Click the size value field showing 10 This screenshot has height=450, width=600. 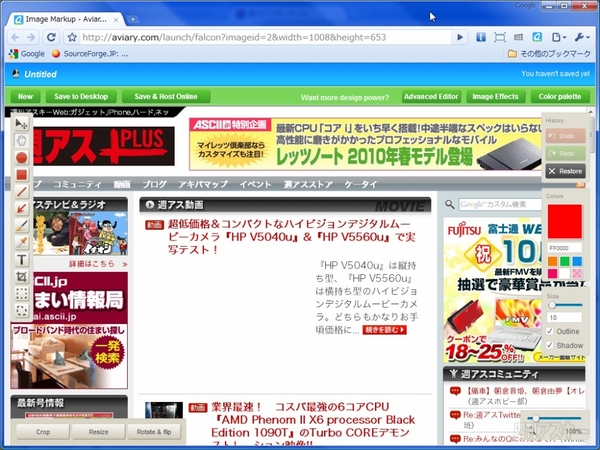tap(564, 317)
